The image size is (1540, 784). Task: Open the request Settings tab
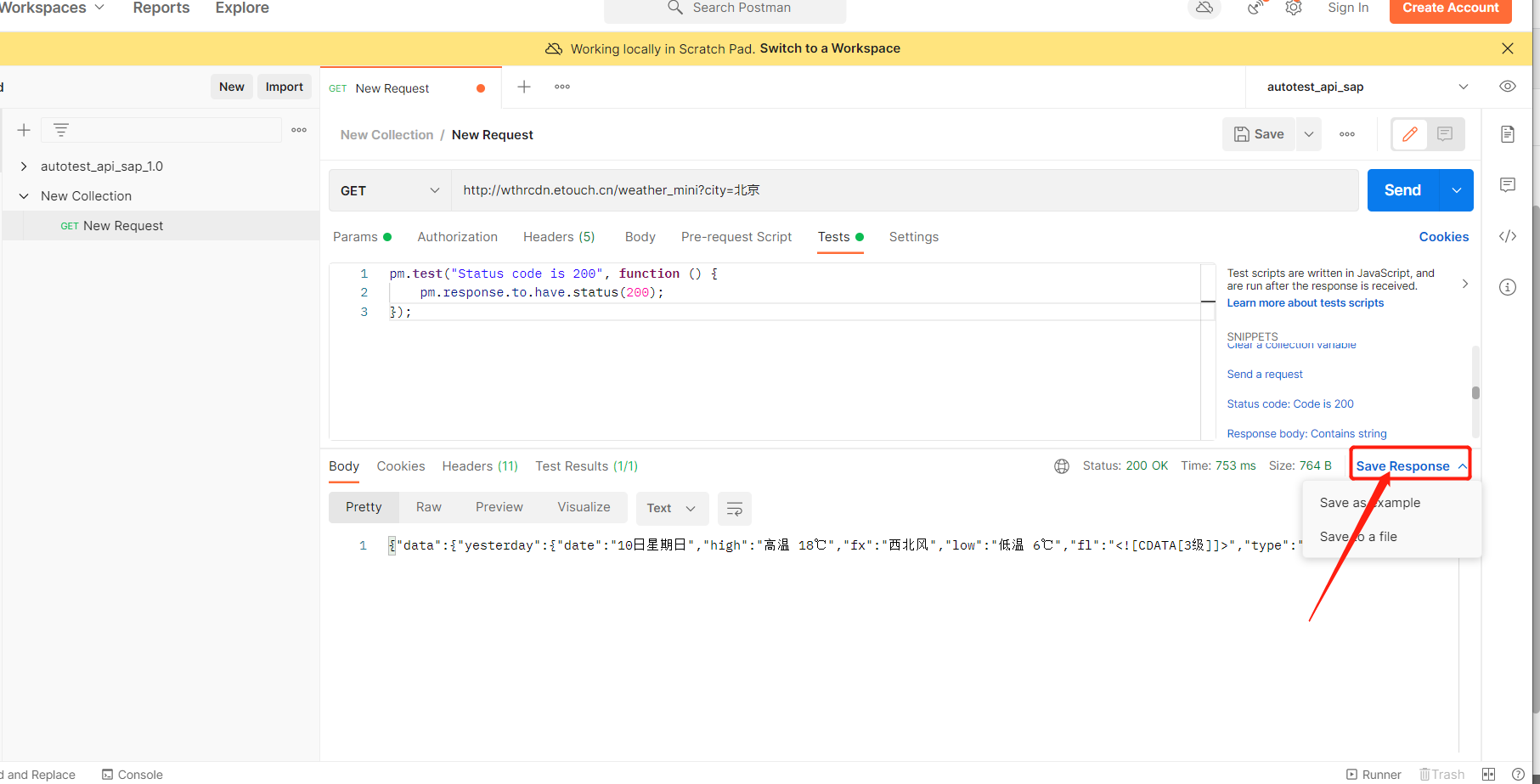point(914,237)
